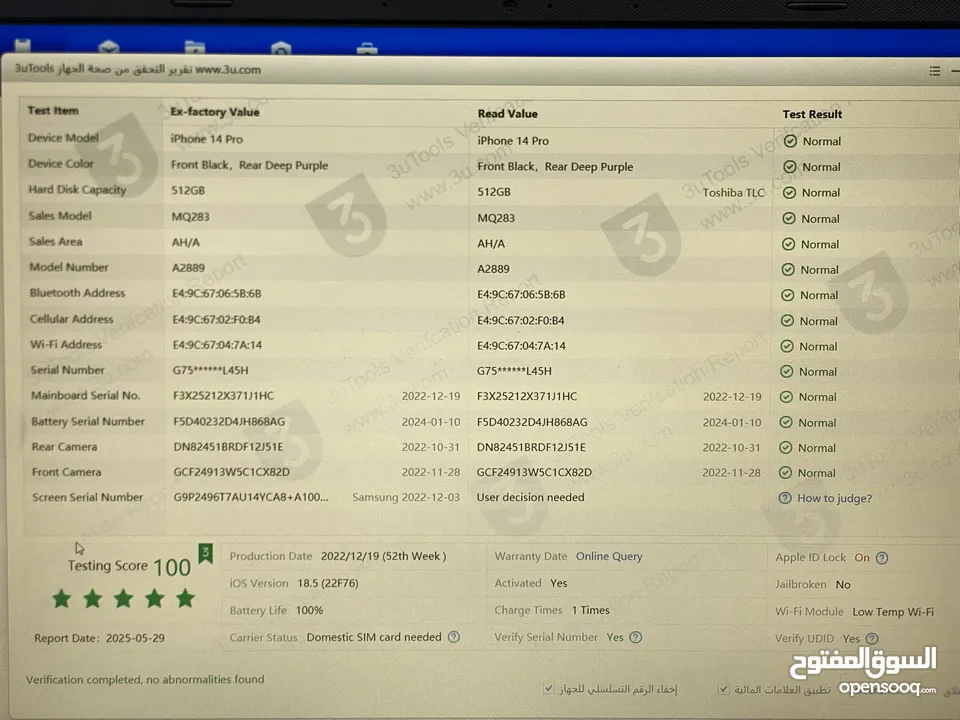Select the 'Sales Model' row label
This screenshot has height=720, width=960.
pyautogui.click(x=60, y=216)
